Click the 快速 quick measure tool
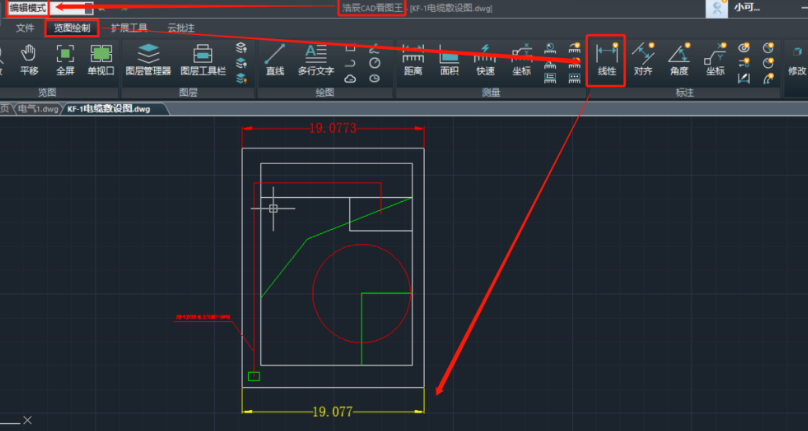808x431 pixels. [x=485, y=58]
